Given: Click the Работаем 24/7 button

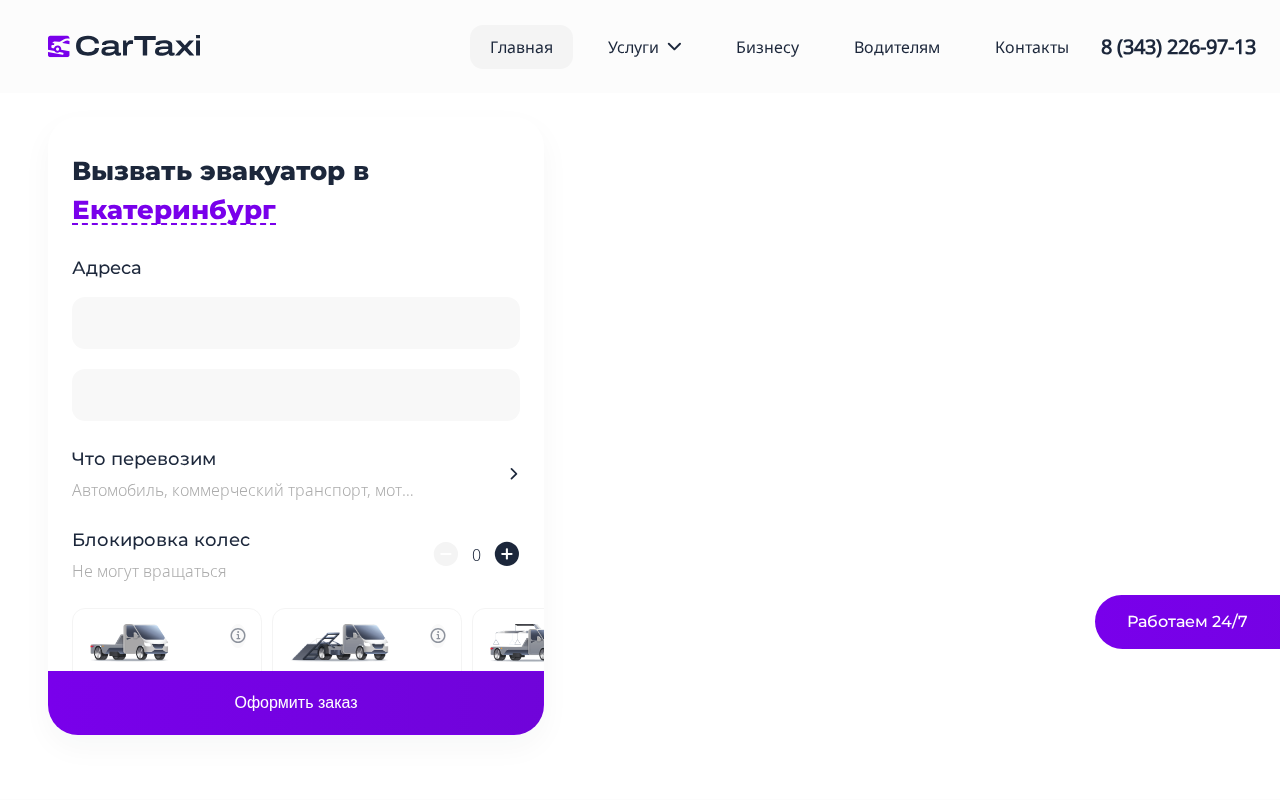Looking at the screenshot, I should point(1187,622).
